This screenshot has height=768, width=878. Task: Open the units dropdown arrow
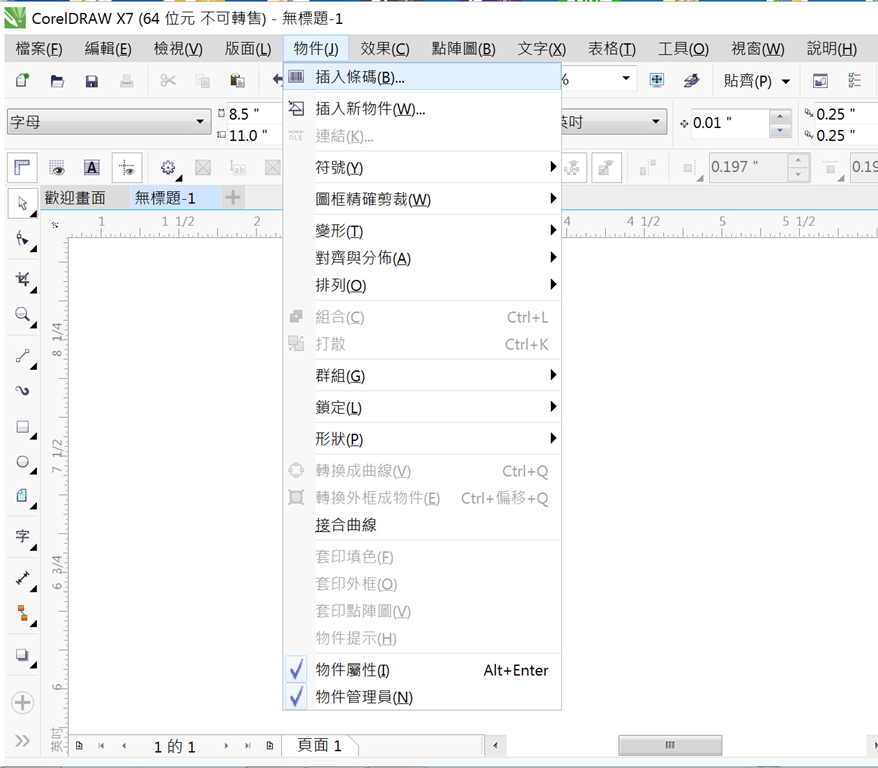[x=655, y=121]
